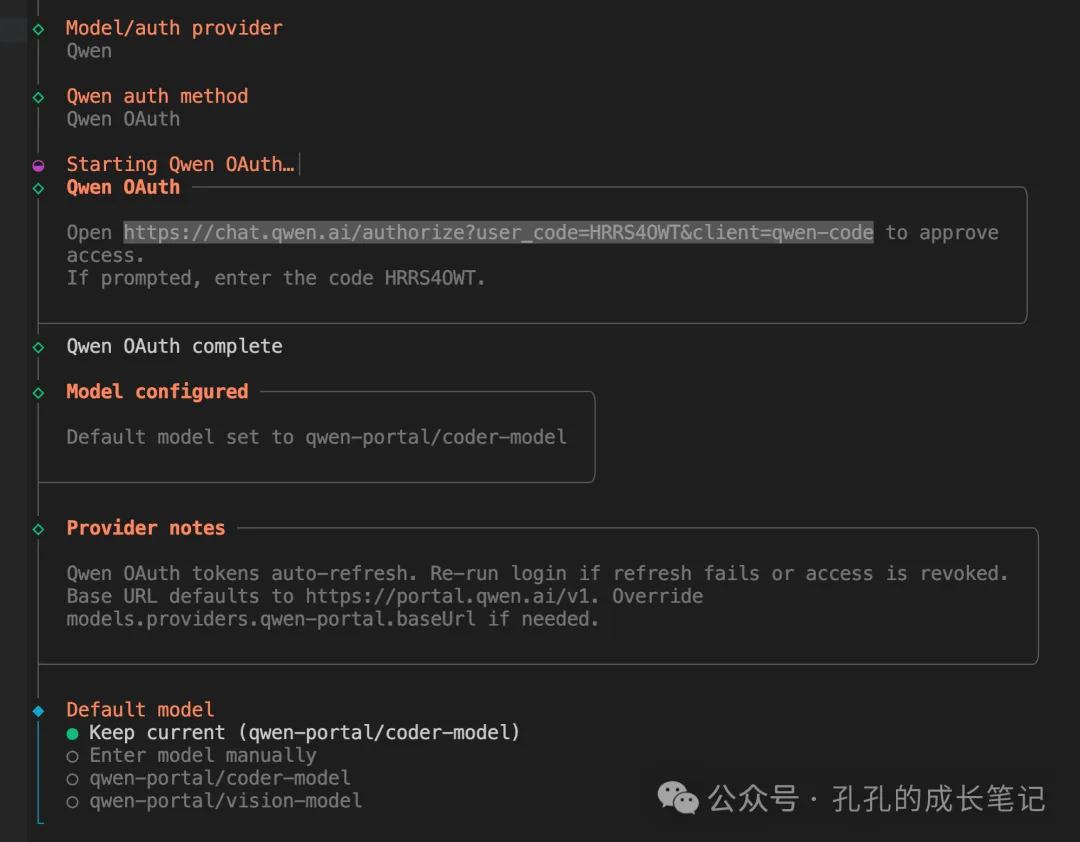Image resolution: width=1080 pixels, height=842 pixels.
Task: Click the code HRRS4OWT in the prompt line
Action: 431,278
